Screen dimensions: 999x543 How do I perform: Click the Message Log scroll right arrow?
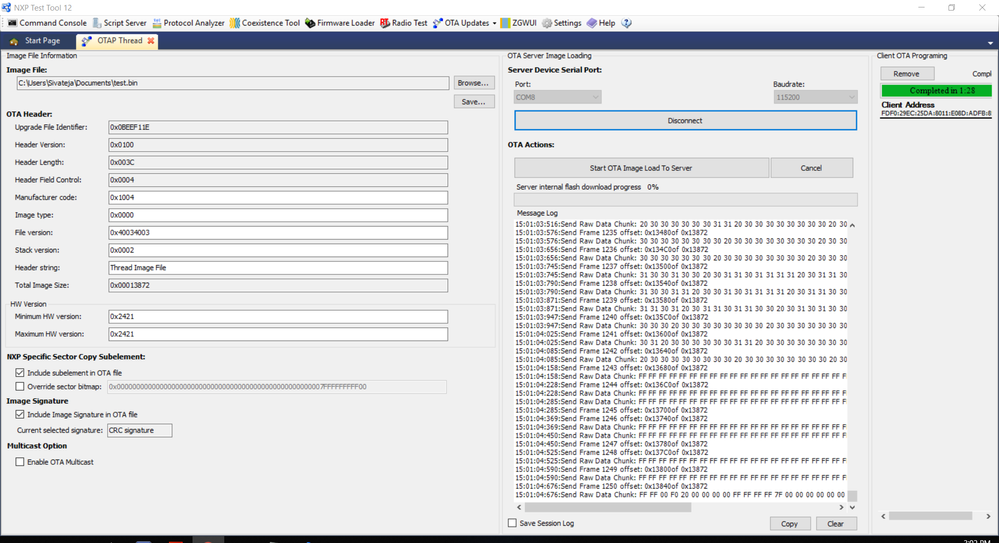tap(841, 507)
